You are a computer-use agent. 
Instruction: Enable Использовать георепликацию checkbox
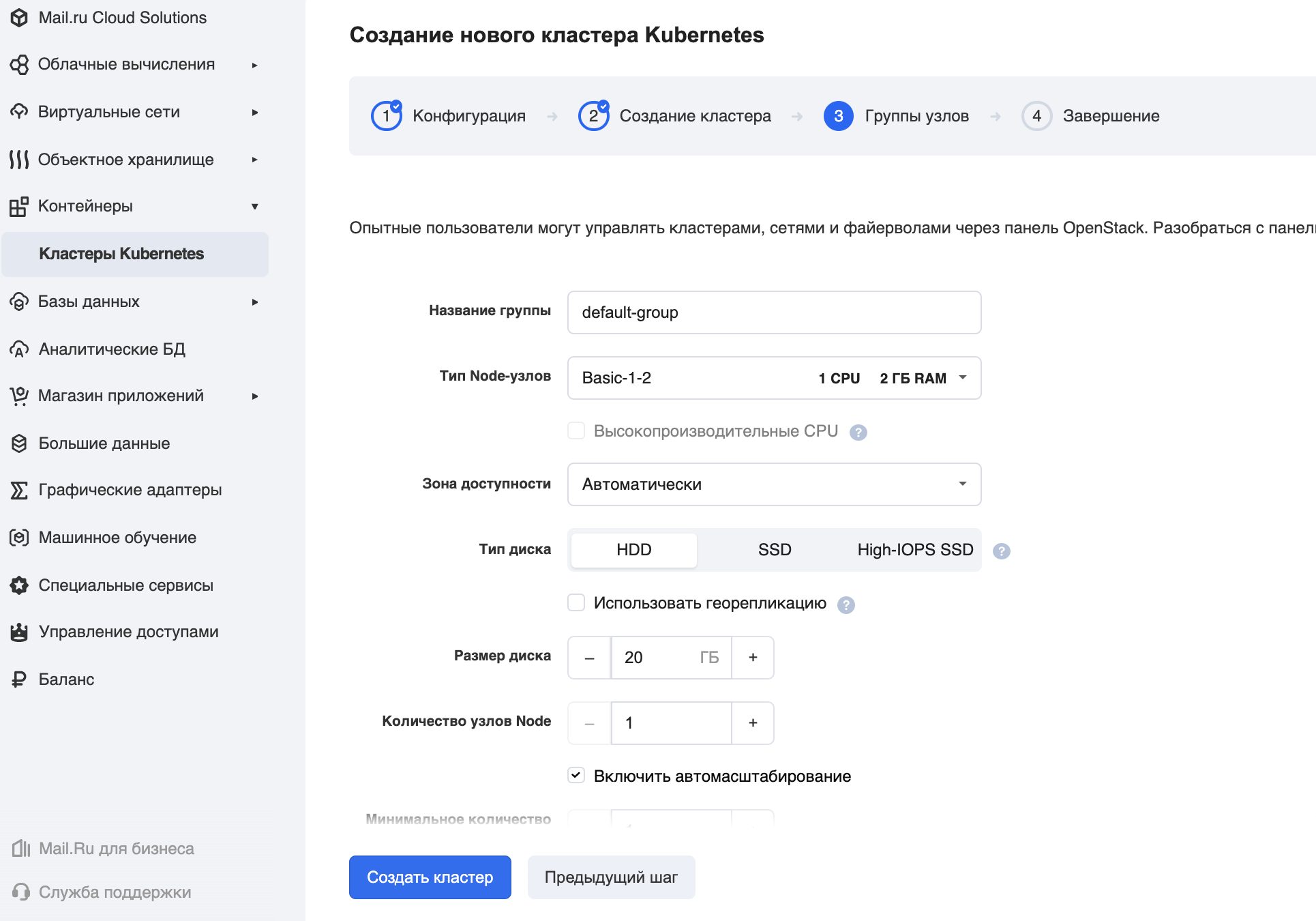(x=576, y=602)
